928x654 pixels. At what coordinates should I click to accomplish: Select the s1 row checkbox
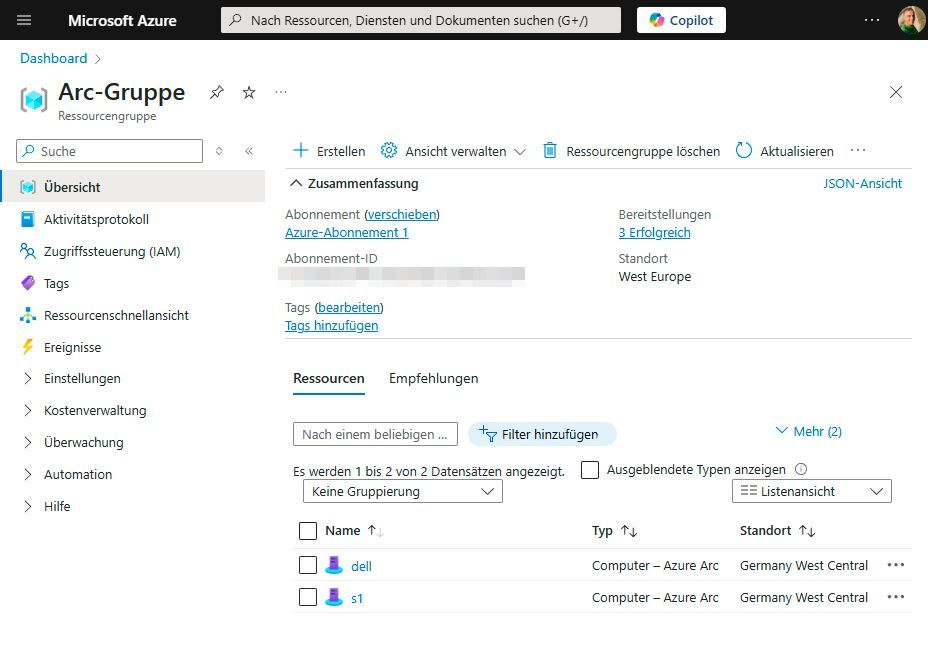tap(308, 597)
